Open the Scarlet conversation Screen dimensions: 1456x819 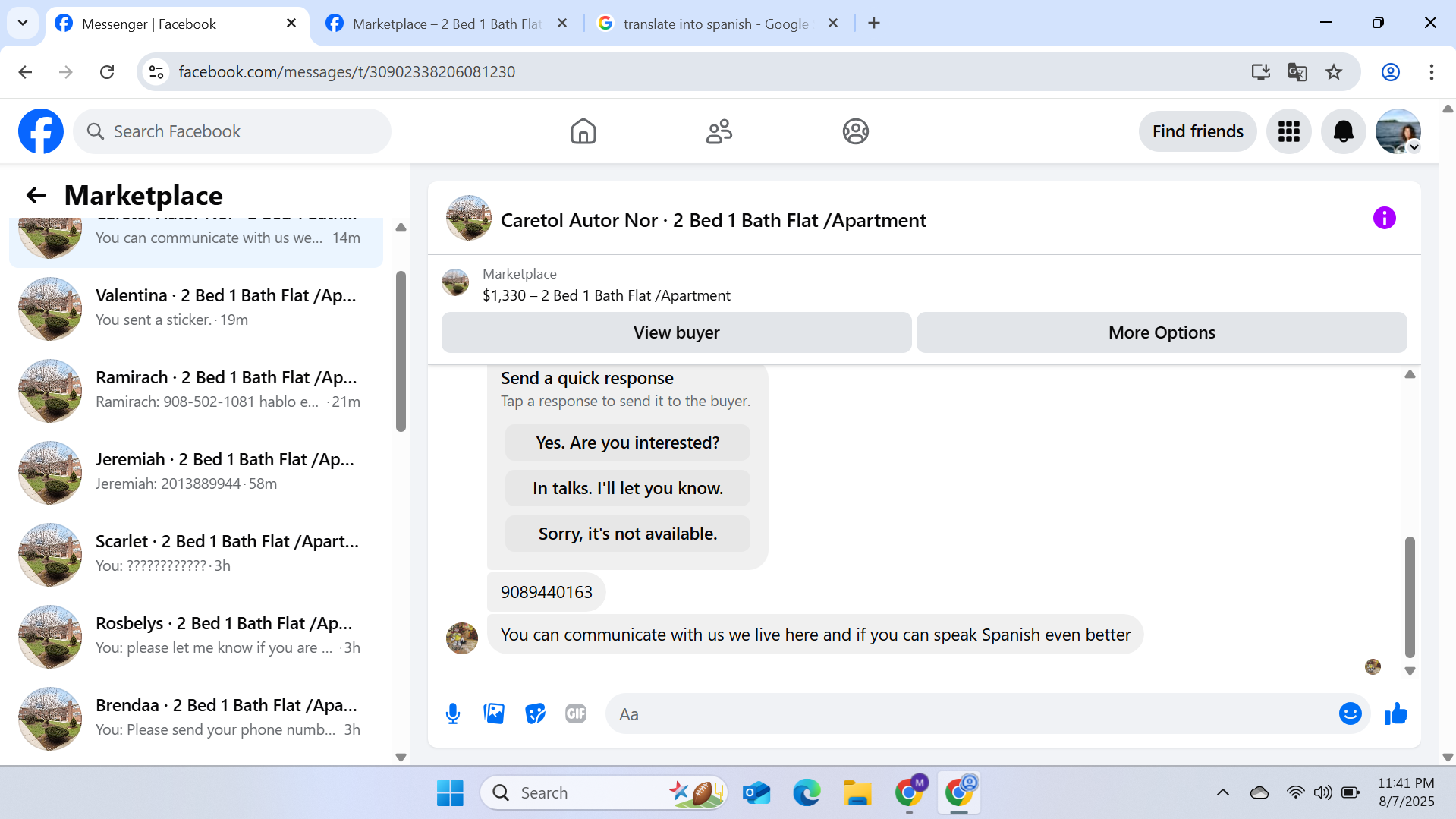[196, 554]
